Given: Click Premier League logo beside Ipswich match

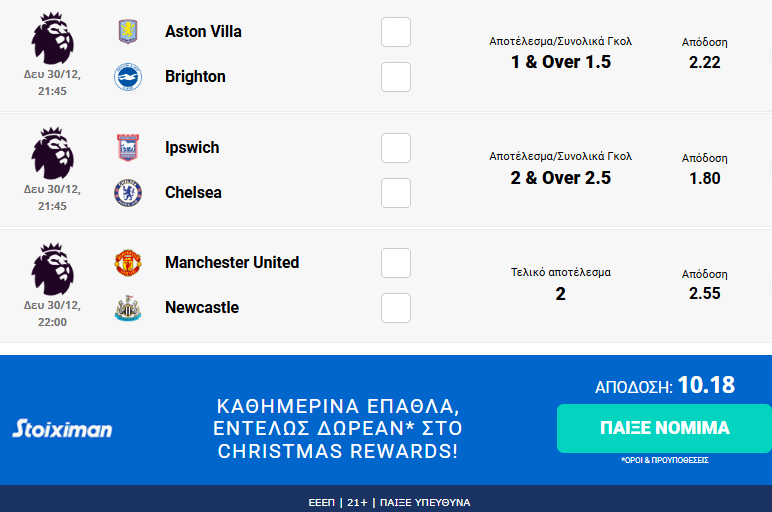Looking at the screenshot, I should (52, 154).
